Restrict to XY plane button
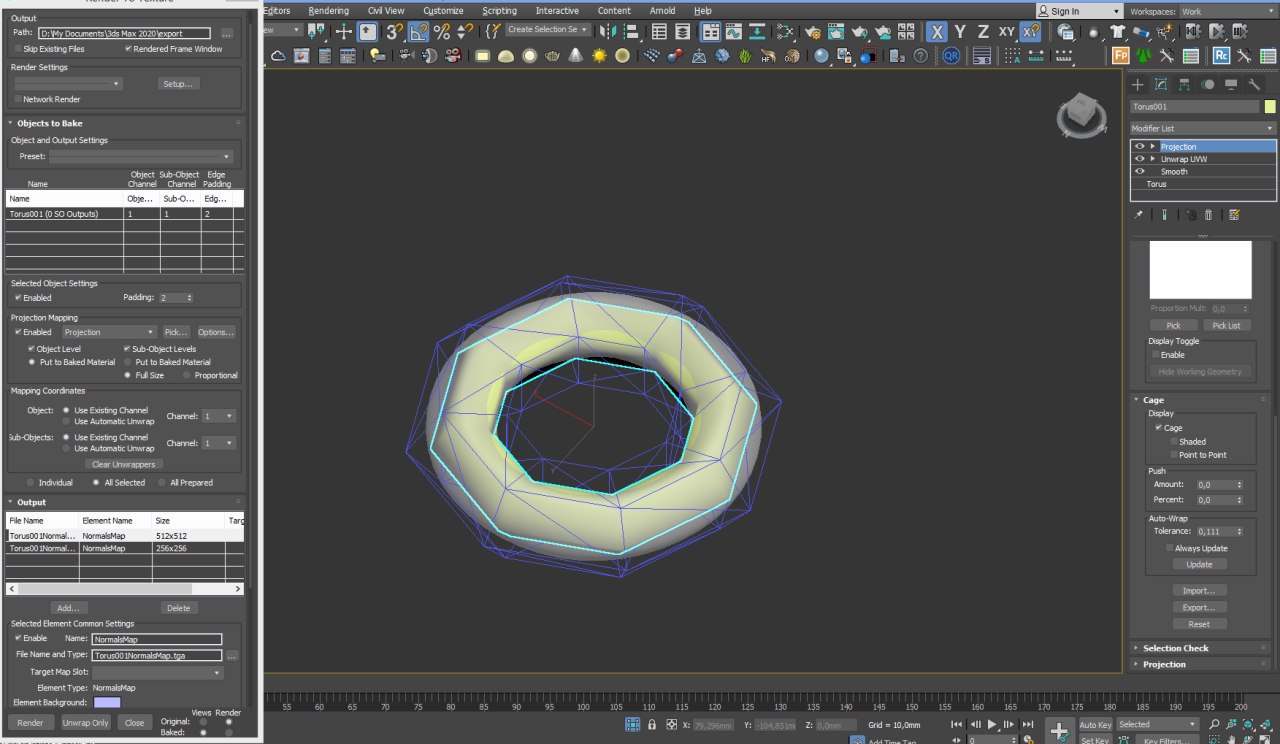Viewport: 1280px width, 744px height. point(1006,32)
